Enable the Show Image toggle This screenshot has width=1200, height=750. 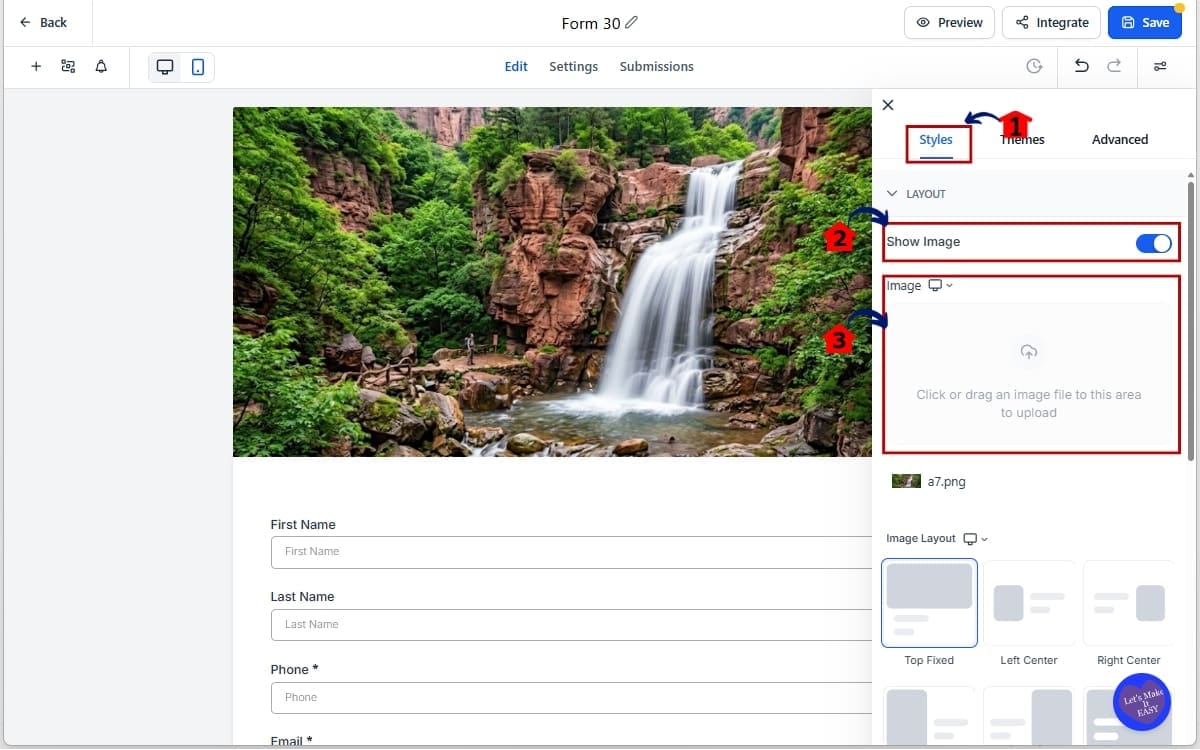pyautogui.click(x=1154, y=243)
